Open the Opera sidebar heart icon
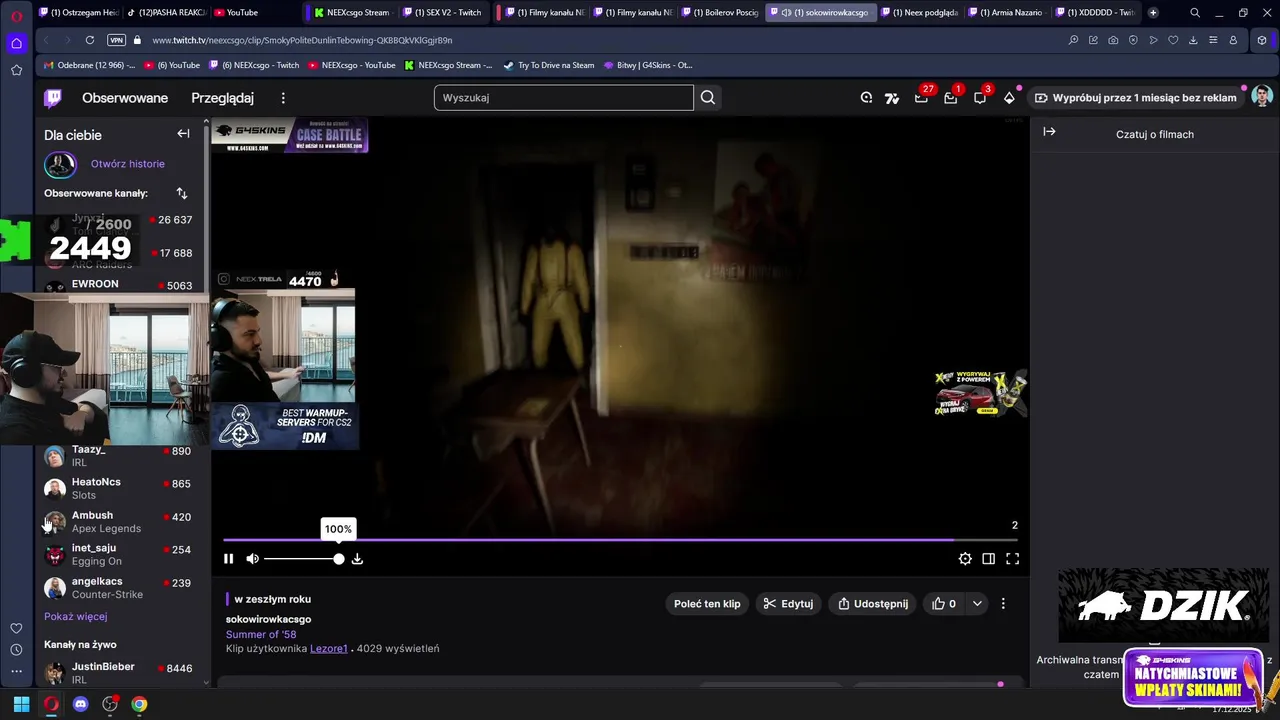The image size is (1280, 720). (16, 628)
